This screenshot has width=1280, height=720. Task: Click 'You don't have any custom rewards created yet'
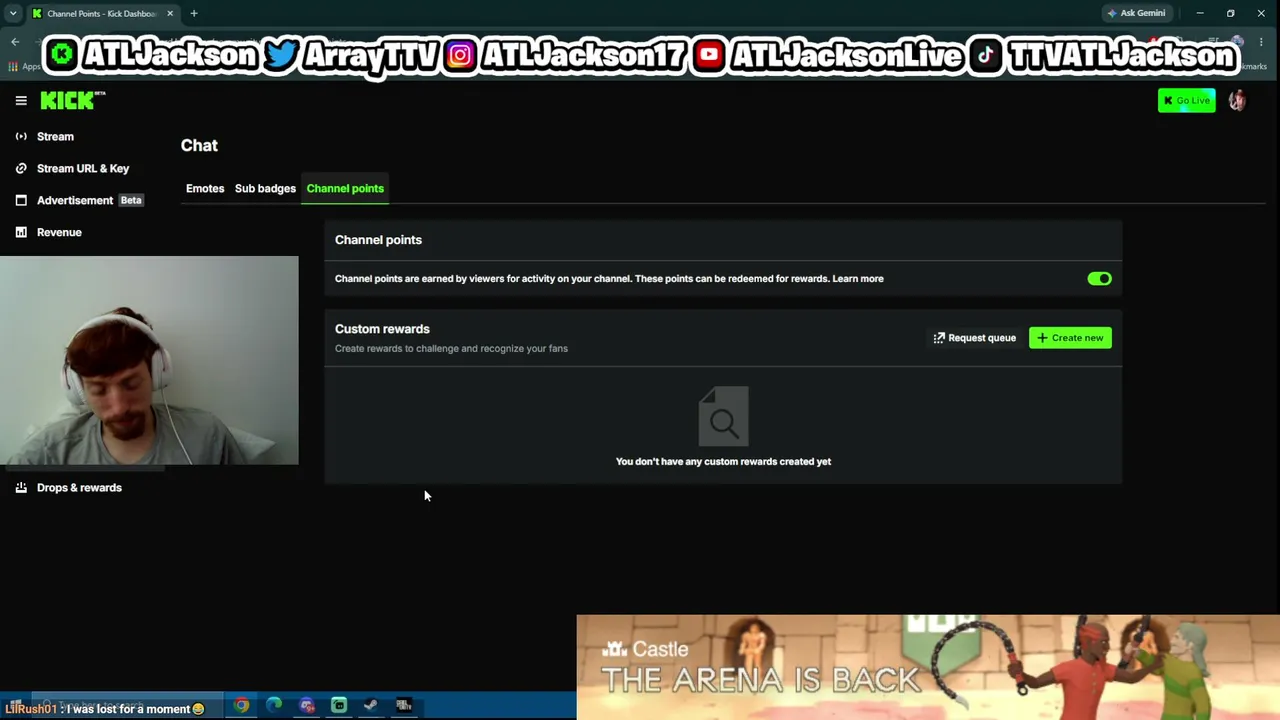[x=723, y=462]
